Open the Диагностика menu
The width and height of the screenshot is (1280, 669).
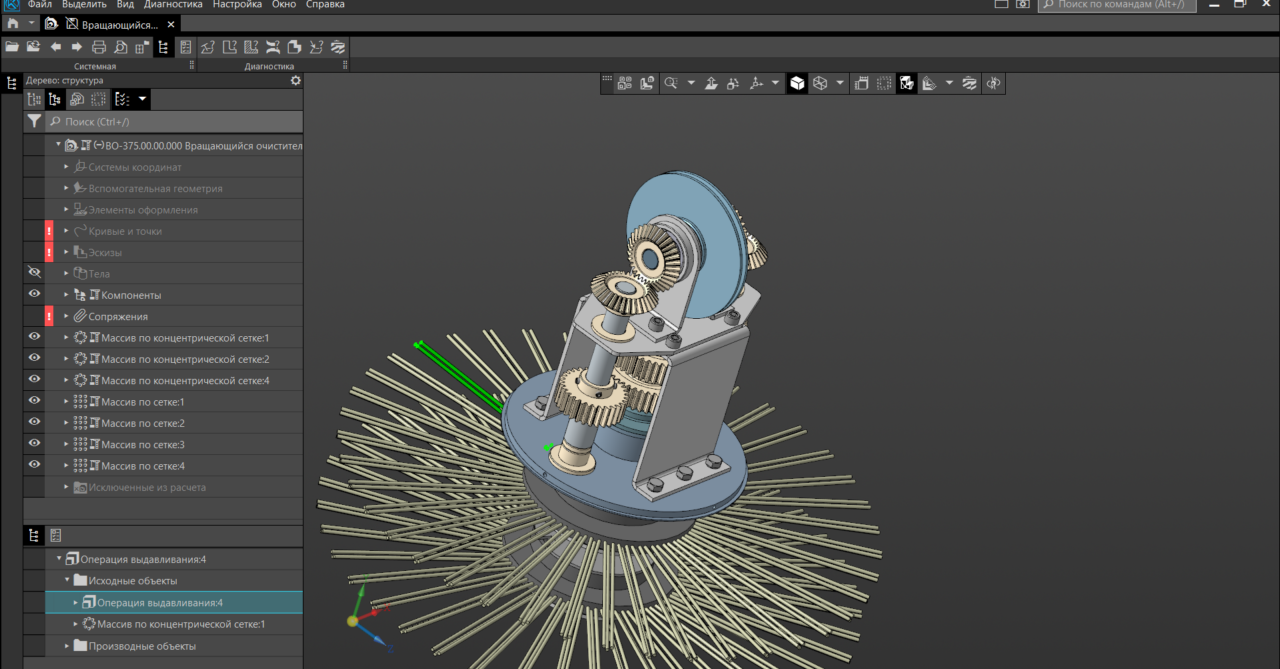click(173, 5)
